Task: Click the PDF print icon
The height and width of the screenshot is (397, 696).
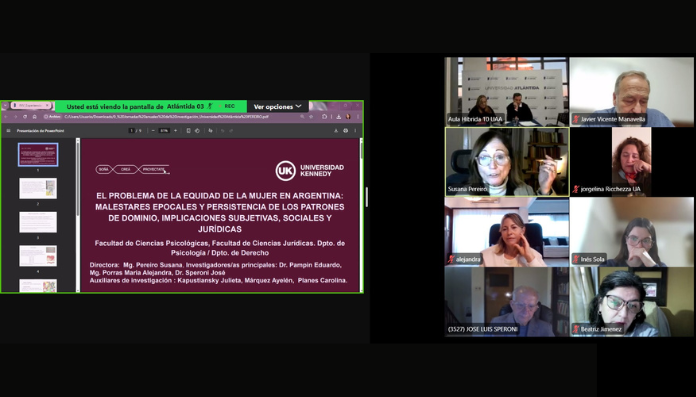Action: [345, 131]
